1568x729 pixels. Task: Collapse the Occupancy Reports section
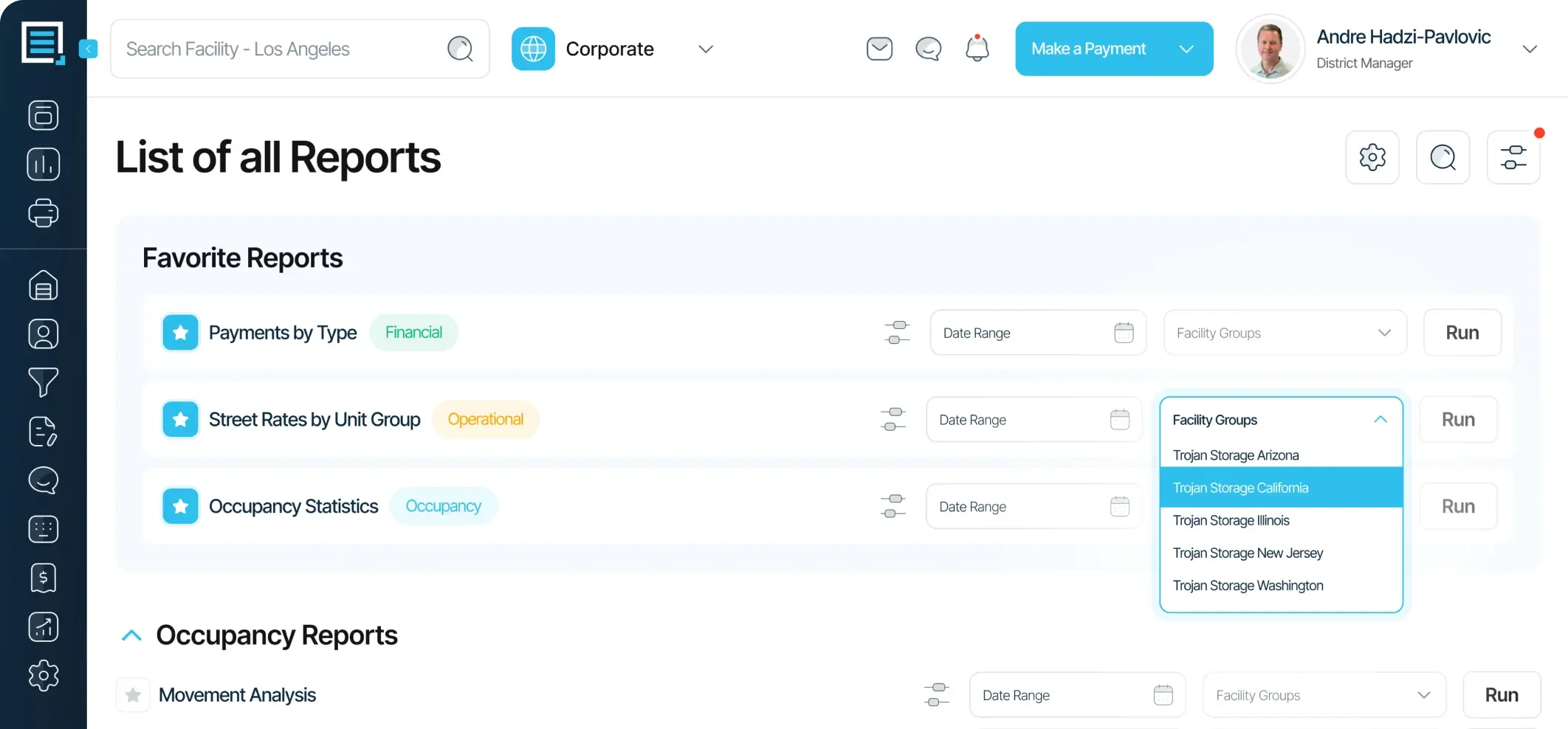(131, 635)
